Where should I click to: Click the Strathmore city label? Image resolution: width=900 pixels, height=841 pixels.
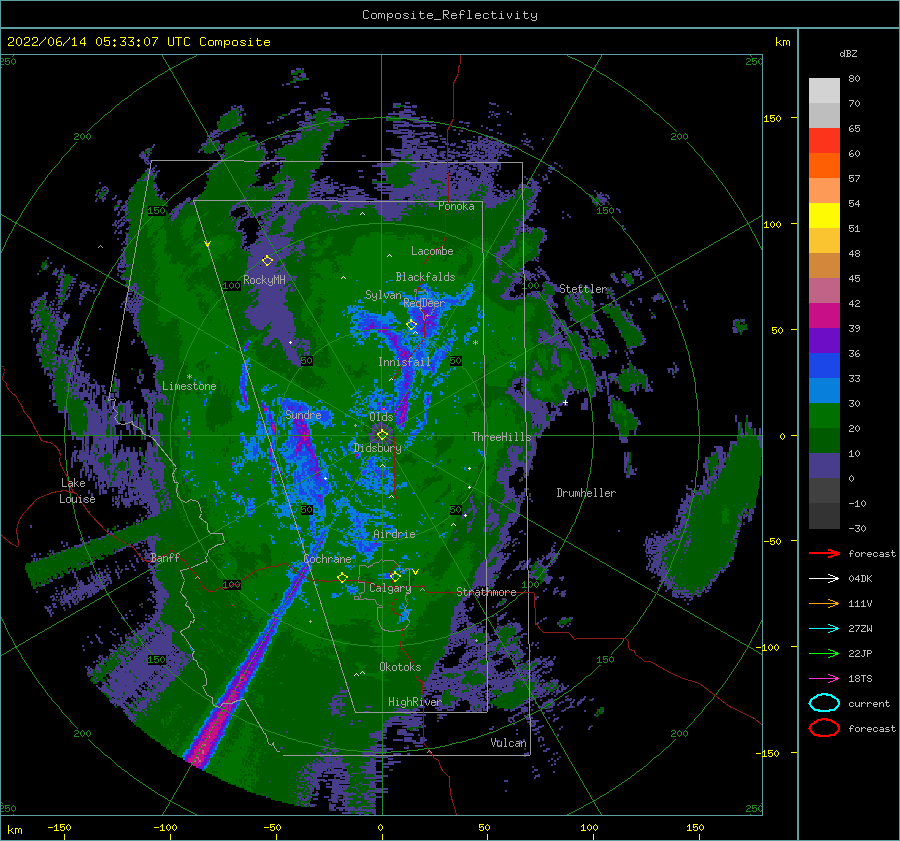(486, 592)
